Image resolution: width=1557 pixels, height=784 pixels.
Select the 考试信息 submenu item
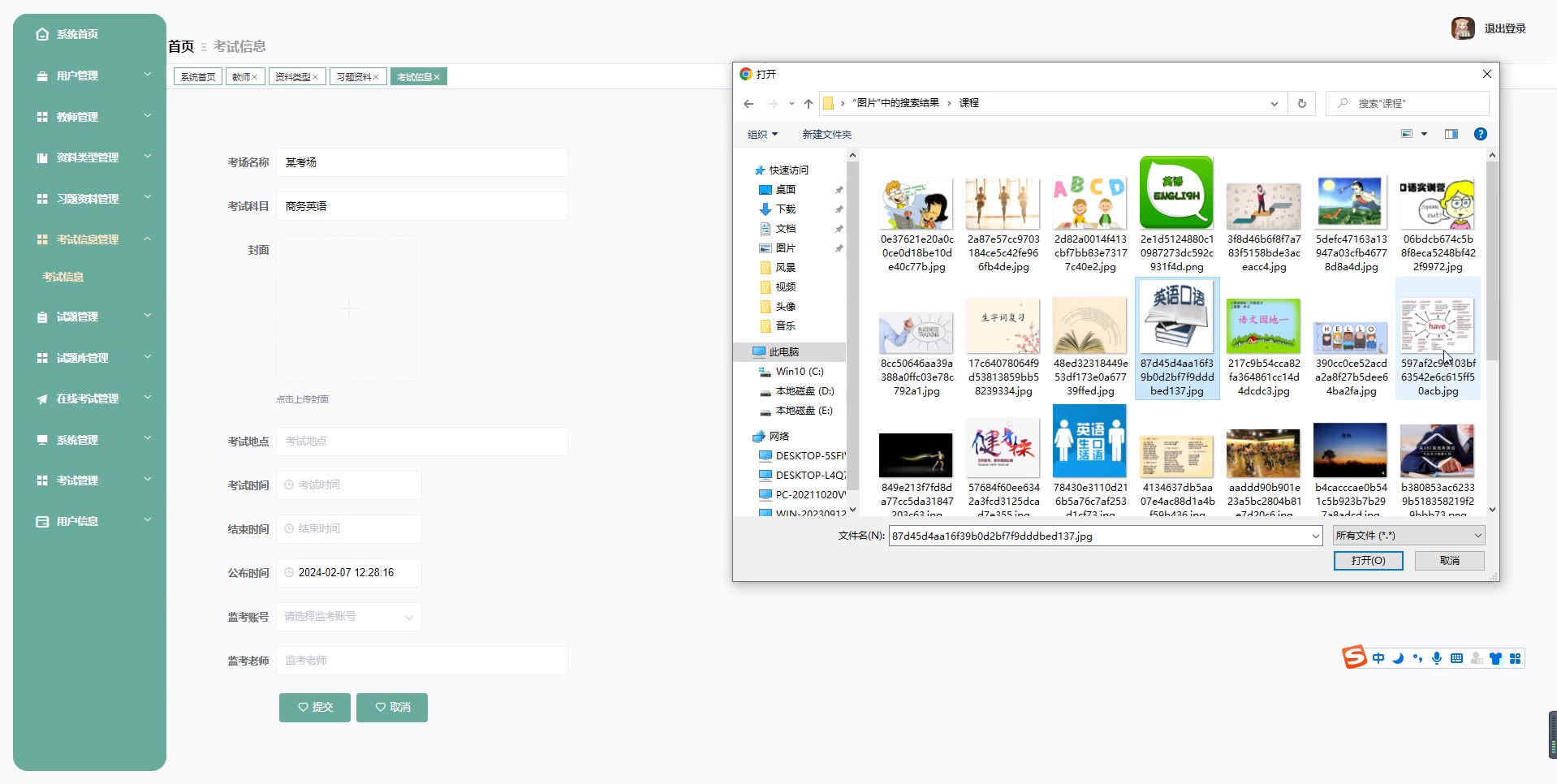coord(63,277)
